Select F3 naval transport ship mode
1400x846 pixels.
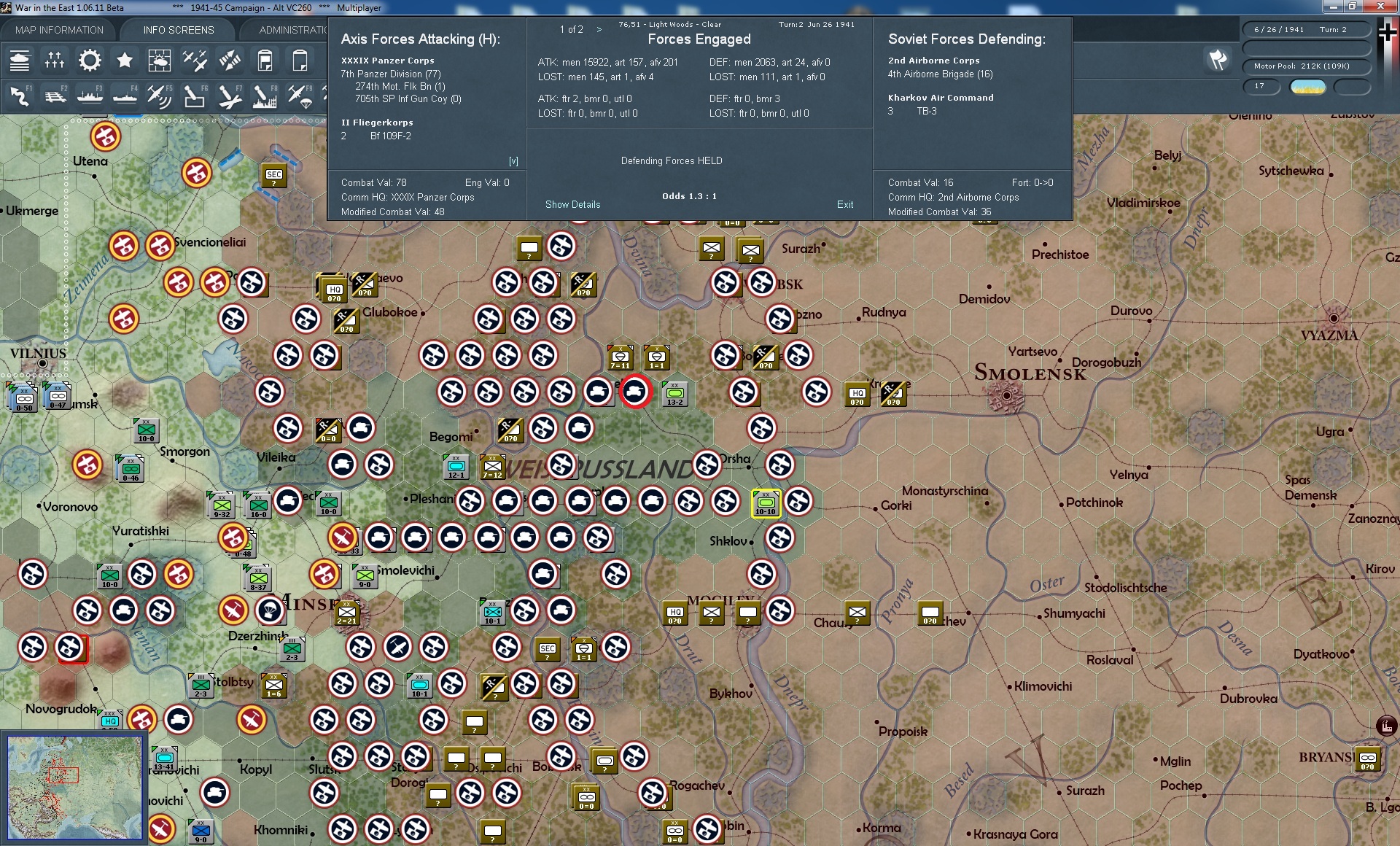coord(90,96)
